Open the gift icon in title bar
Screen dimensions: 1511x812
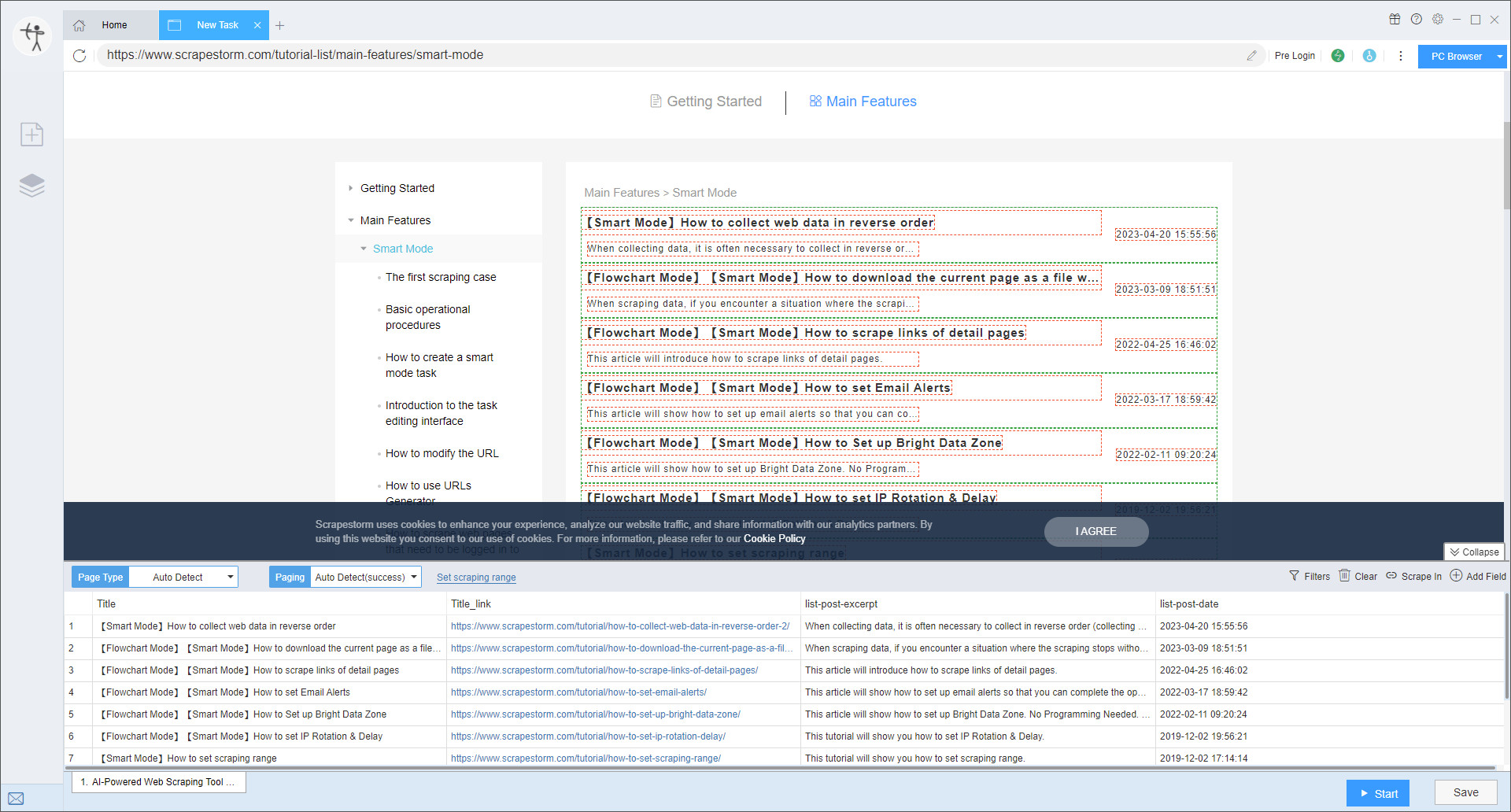click(x=1395, y=20)
